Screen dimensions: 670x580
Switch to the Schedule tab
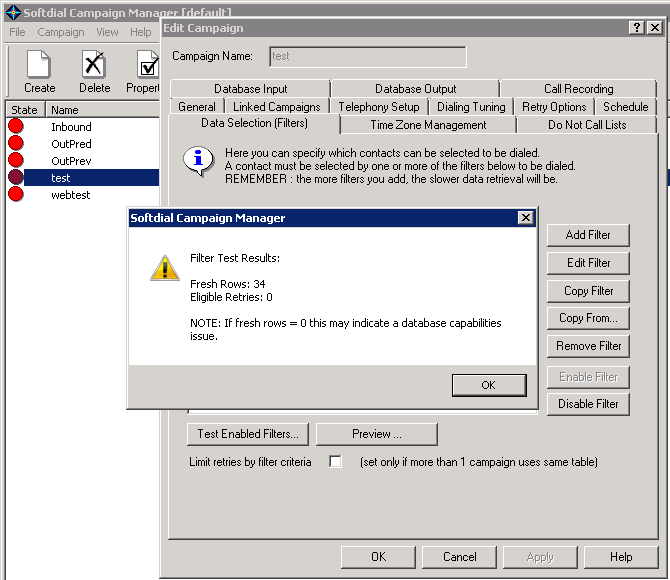(x=626, y=106)
